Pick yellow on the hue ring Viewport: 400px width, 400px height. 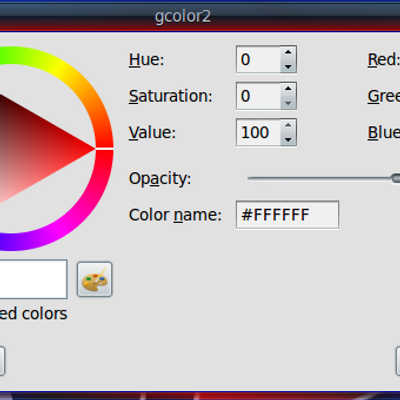[x=57, y=69]
